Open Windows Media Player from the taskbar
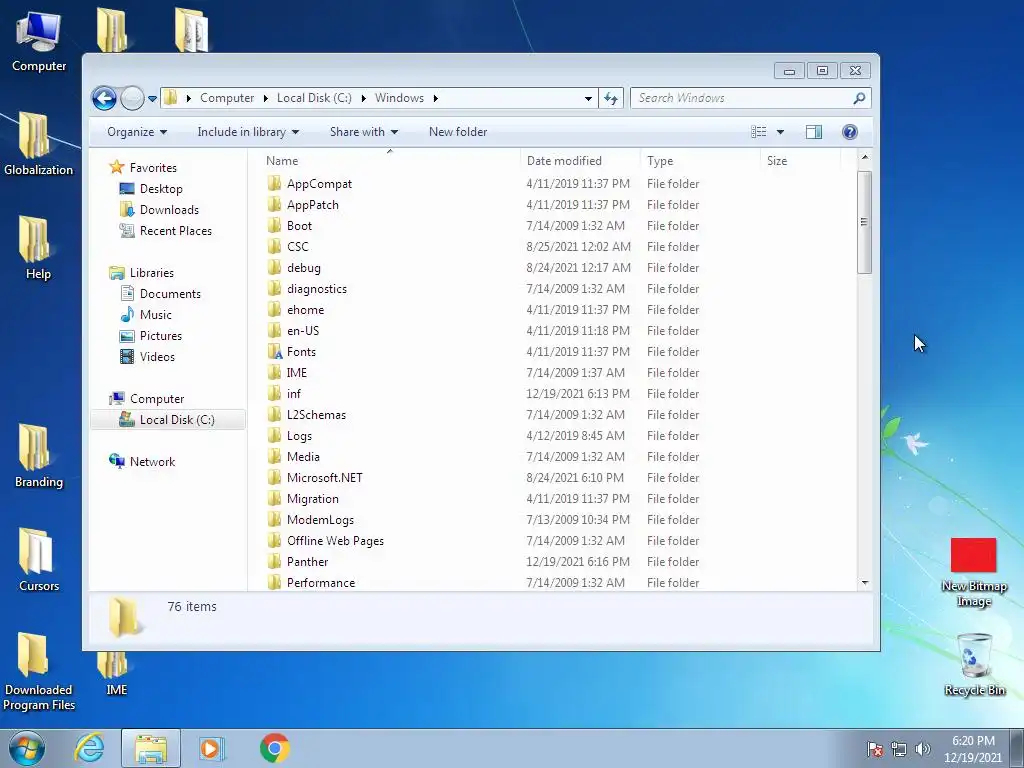Screen dimensions: 1024x768 point(211,748)
